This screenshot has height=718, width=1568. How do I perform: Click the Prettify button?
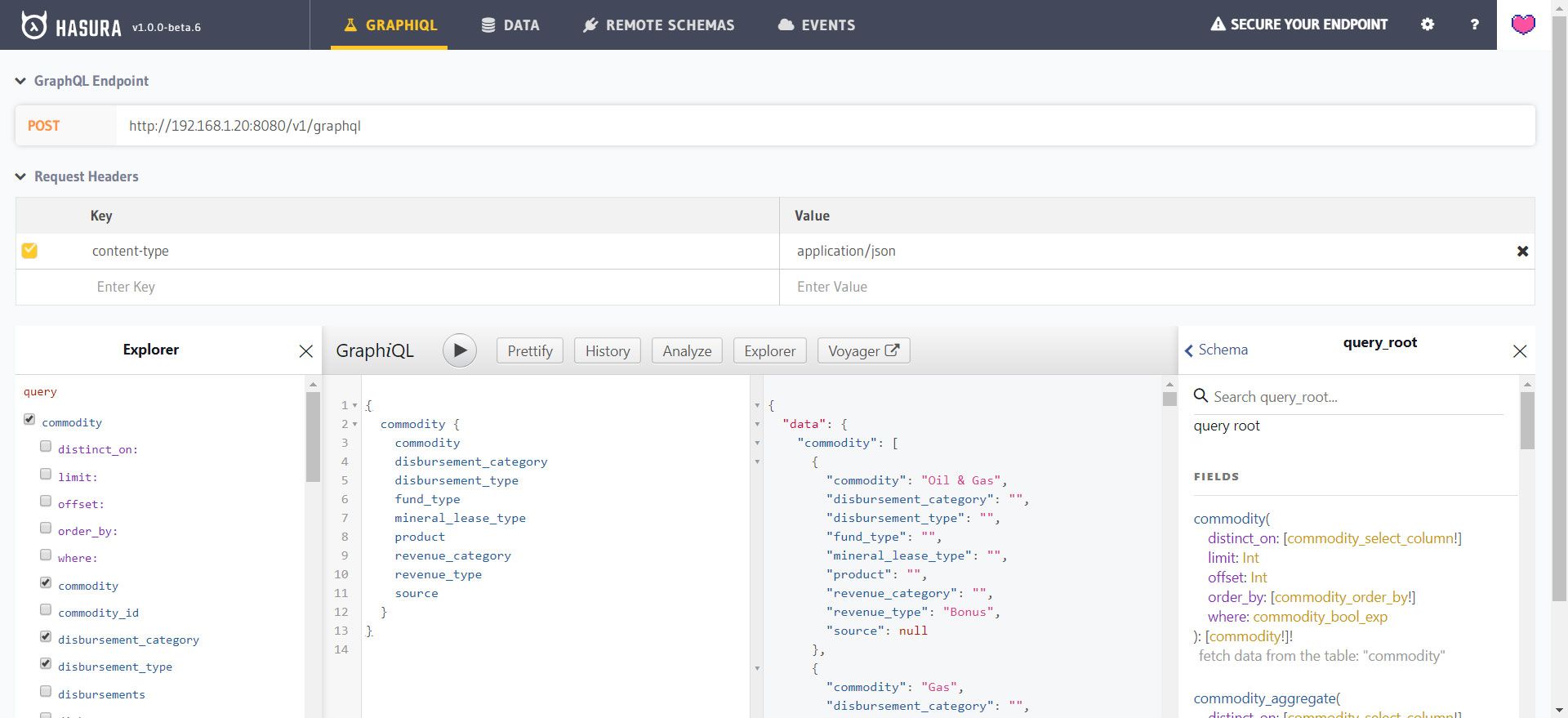[x=529, y=351]
